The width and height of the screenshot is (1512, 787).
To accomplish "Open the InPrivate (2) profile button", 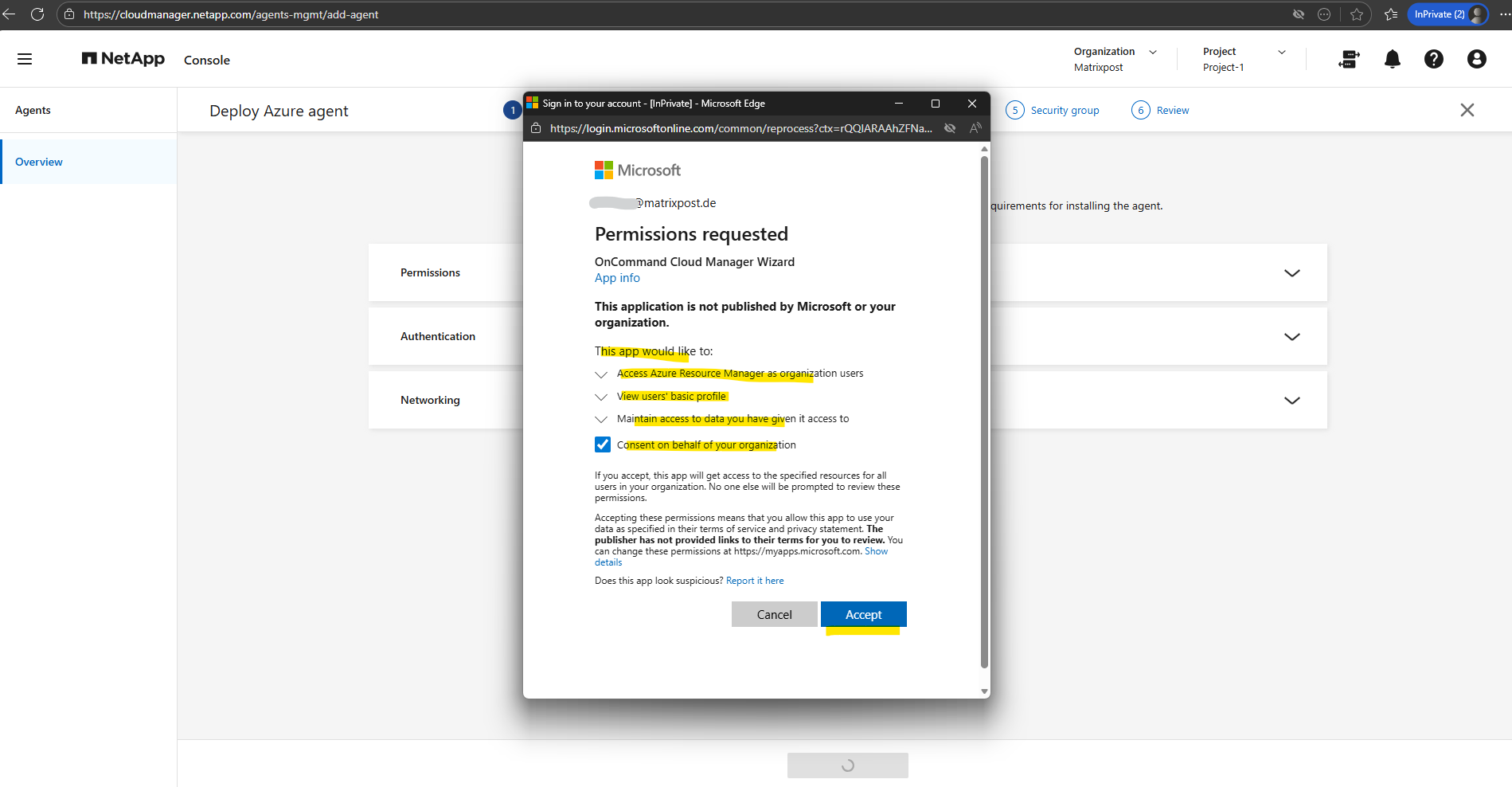I will coord(1448,14).
